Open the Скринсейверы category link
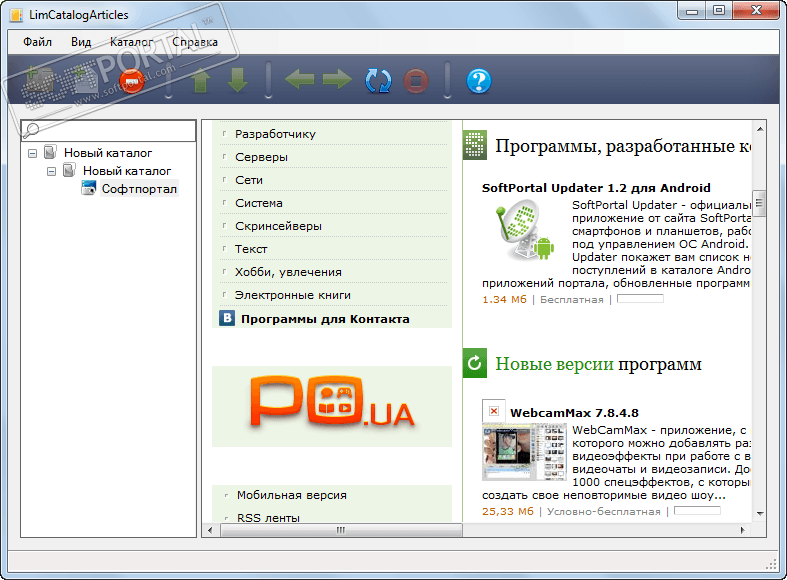787x580 pixels. coord(279,226)
